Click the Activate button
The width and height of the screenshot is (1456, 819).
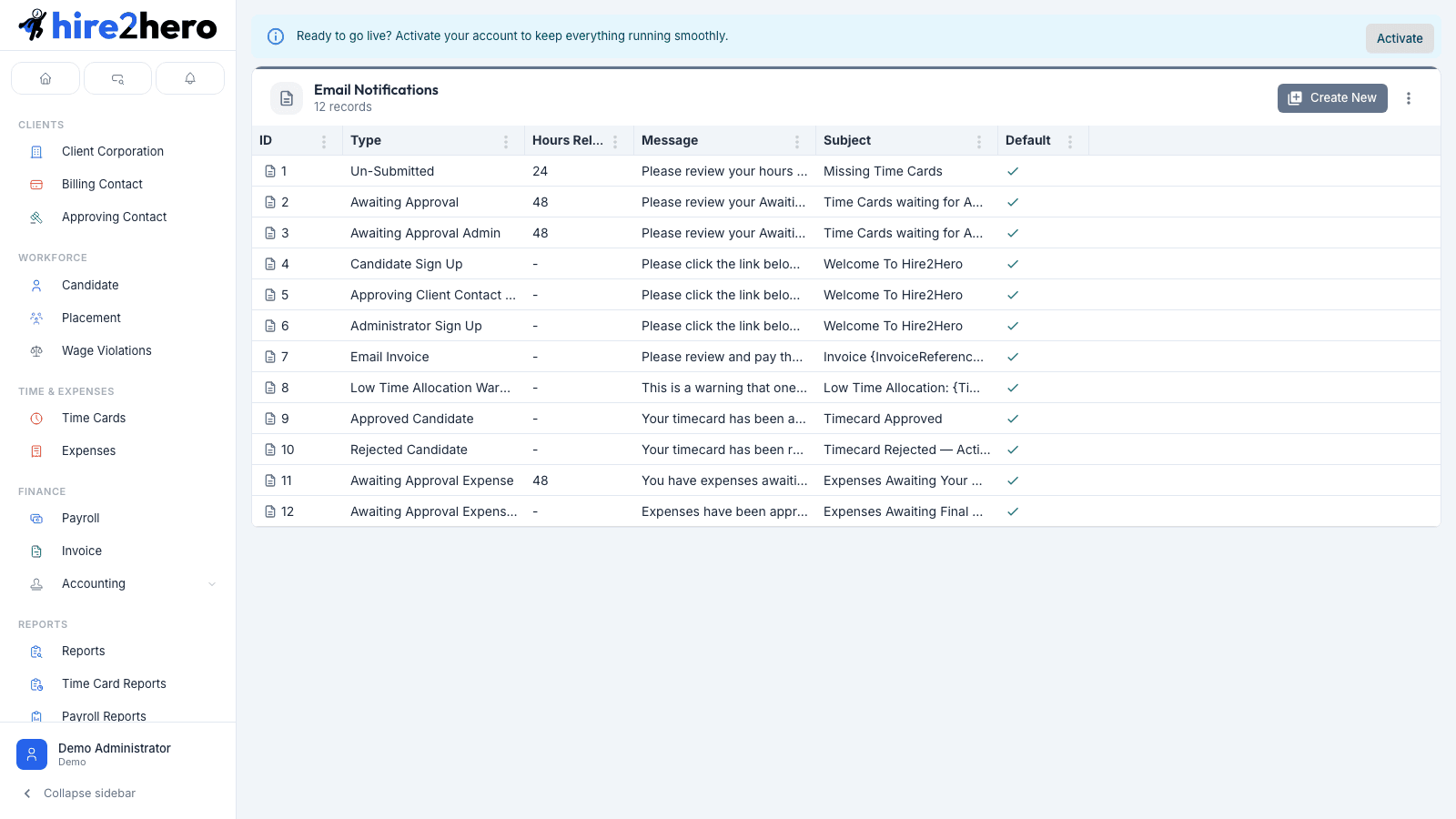point(1400,38)
